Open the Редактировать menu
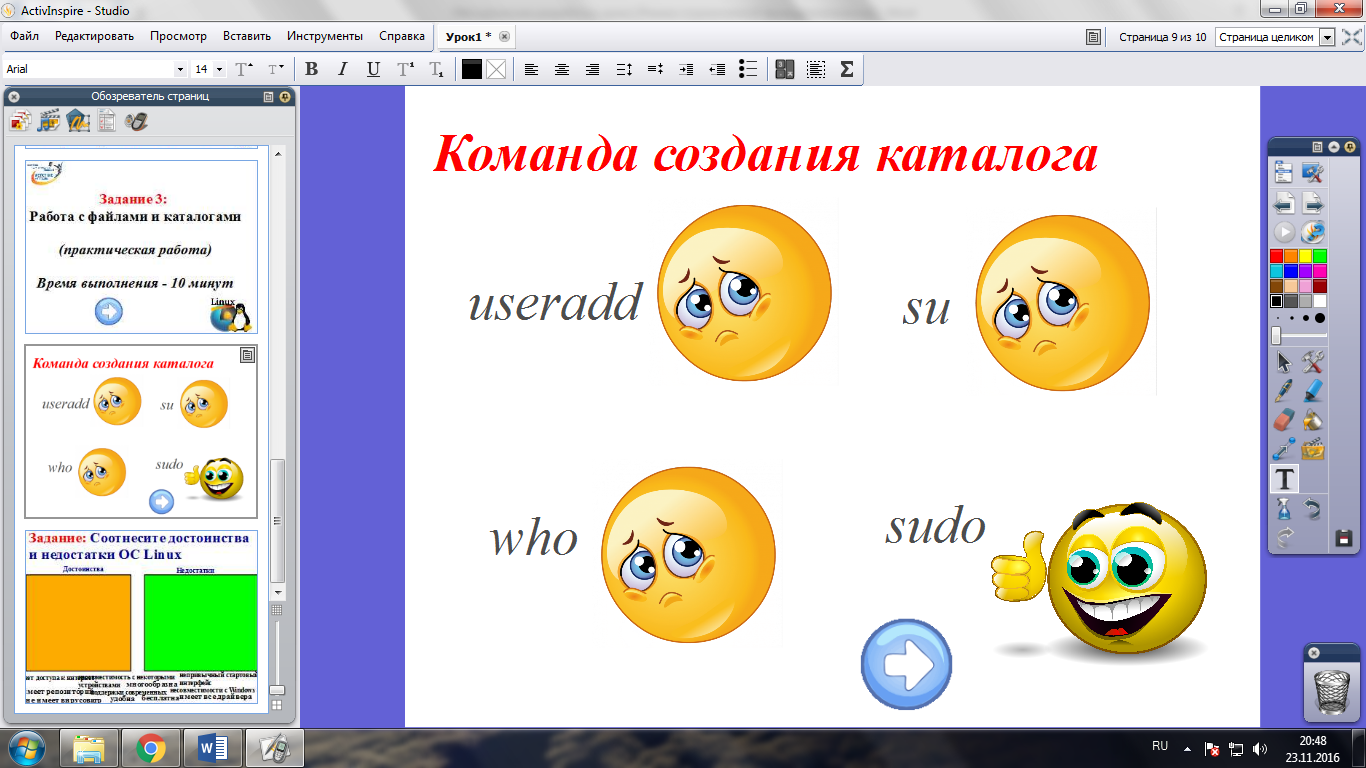The image size is (1366, 768). (x=94, y=36)
